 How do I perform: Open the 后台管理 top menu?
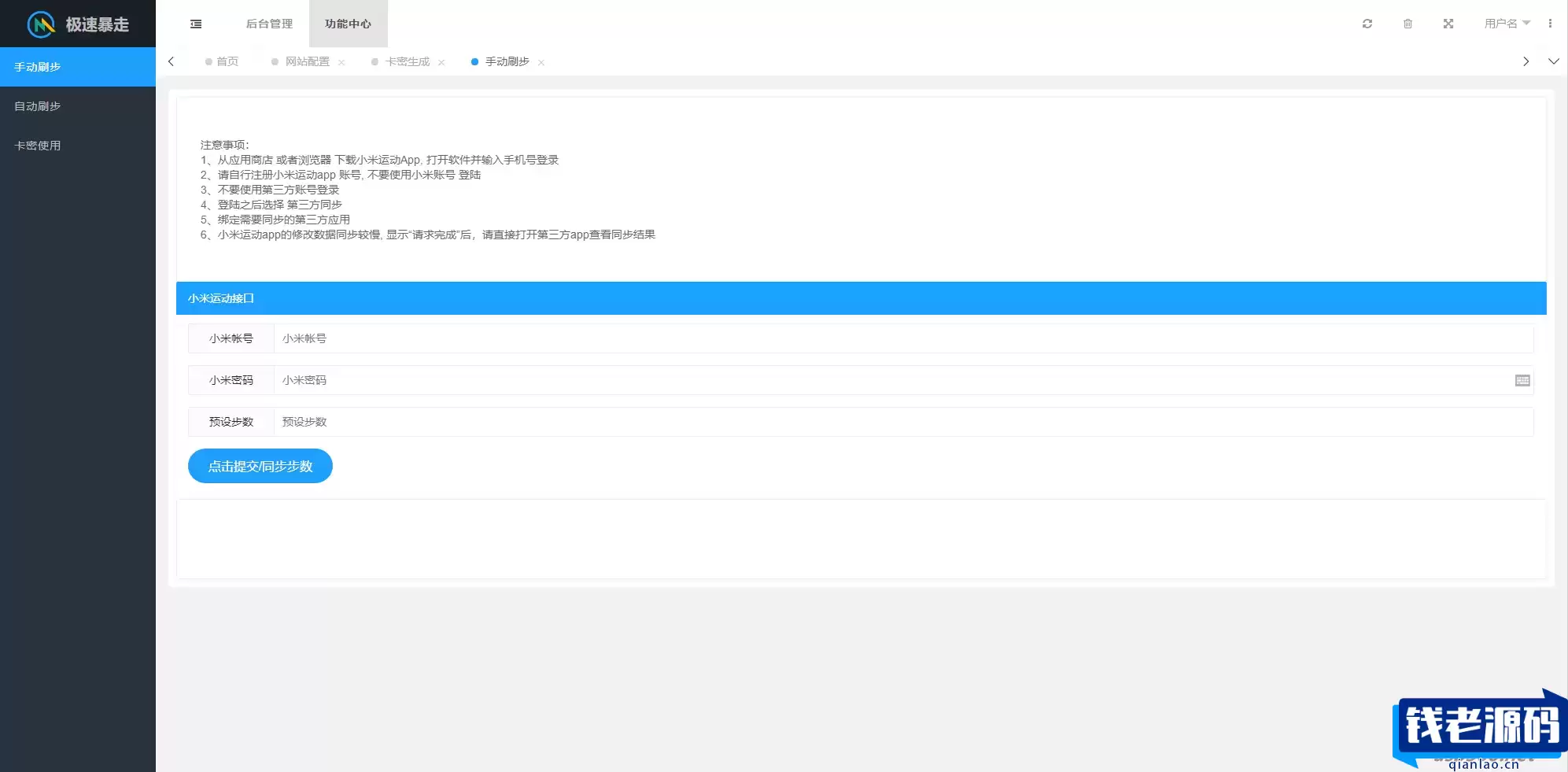[x=269, y=24]
